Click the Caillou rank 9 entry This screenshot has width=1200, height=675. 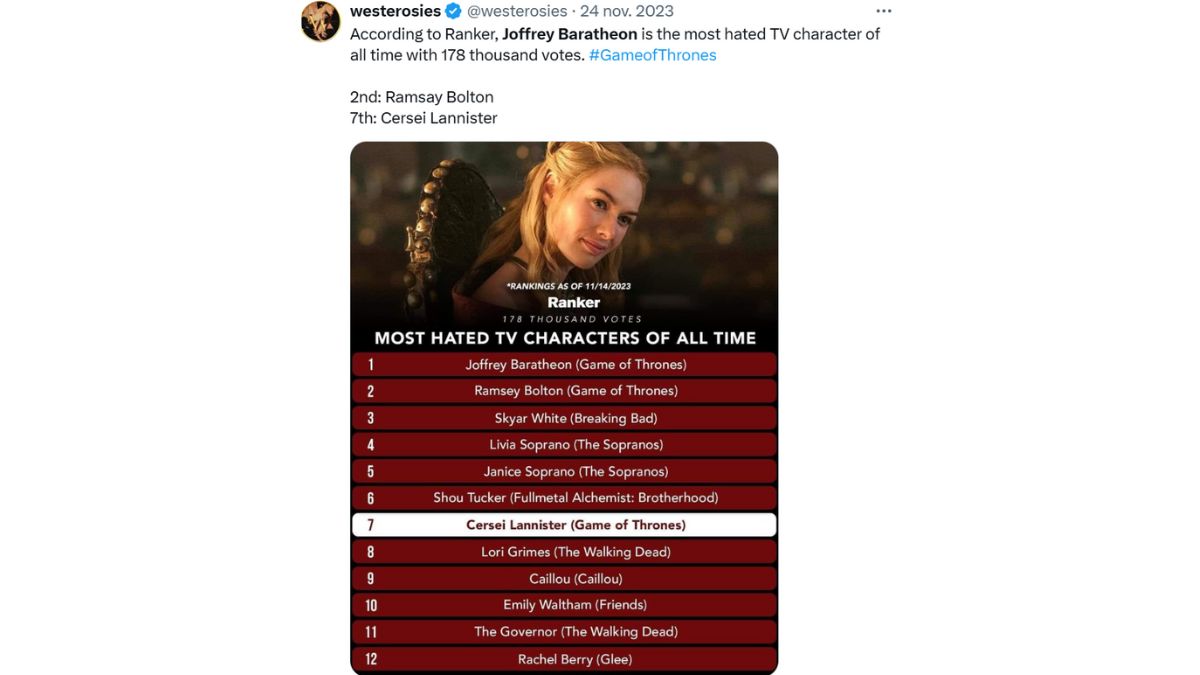tap(563, 578)
